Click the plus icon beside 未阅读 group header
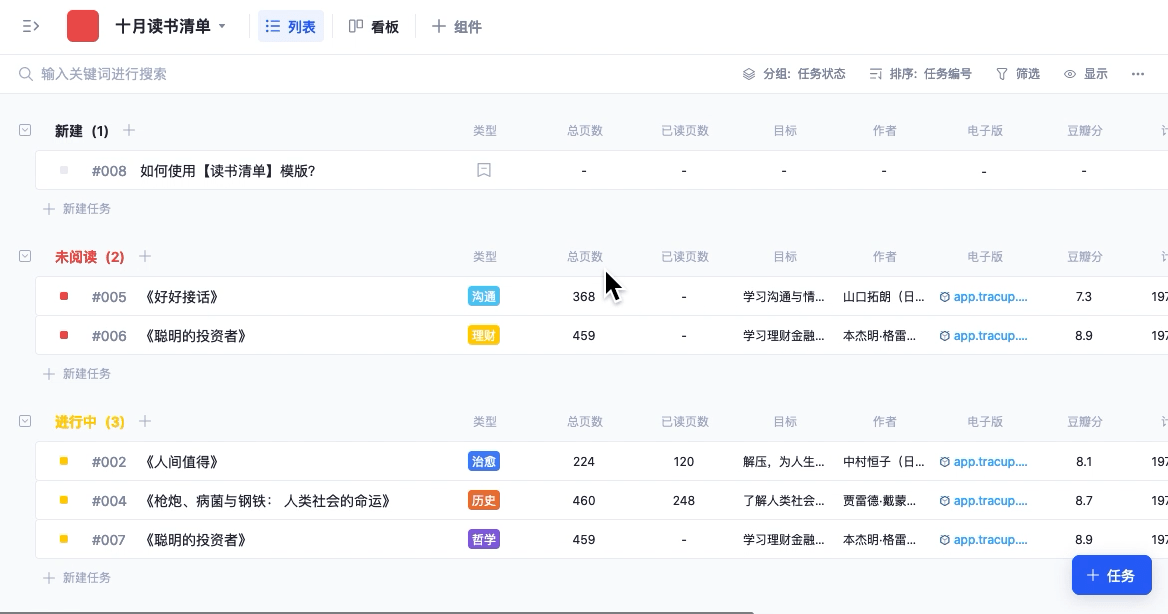Viewport: 1168px width, 614px height. coord(145,256)
